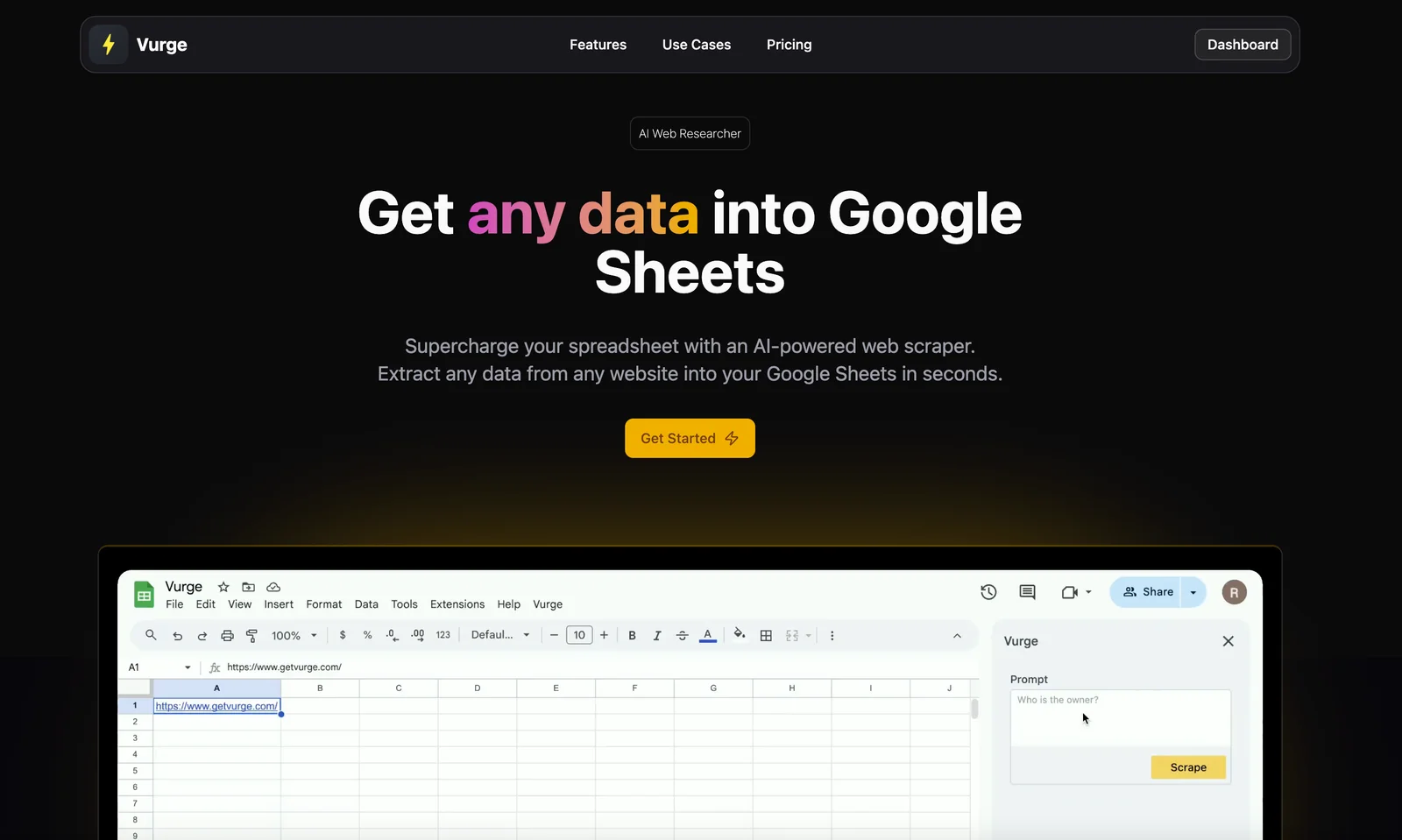Image resolution: width=1402 pixels, height=840 pixels.
Task: Open the 100% zoom dropdown
Action: click(x=294, y=636)
